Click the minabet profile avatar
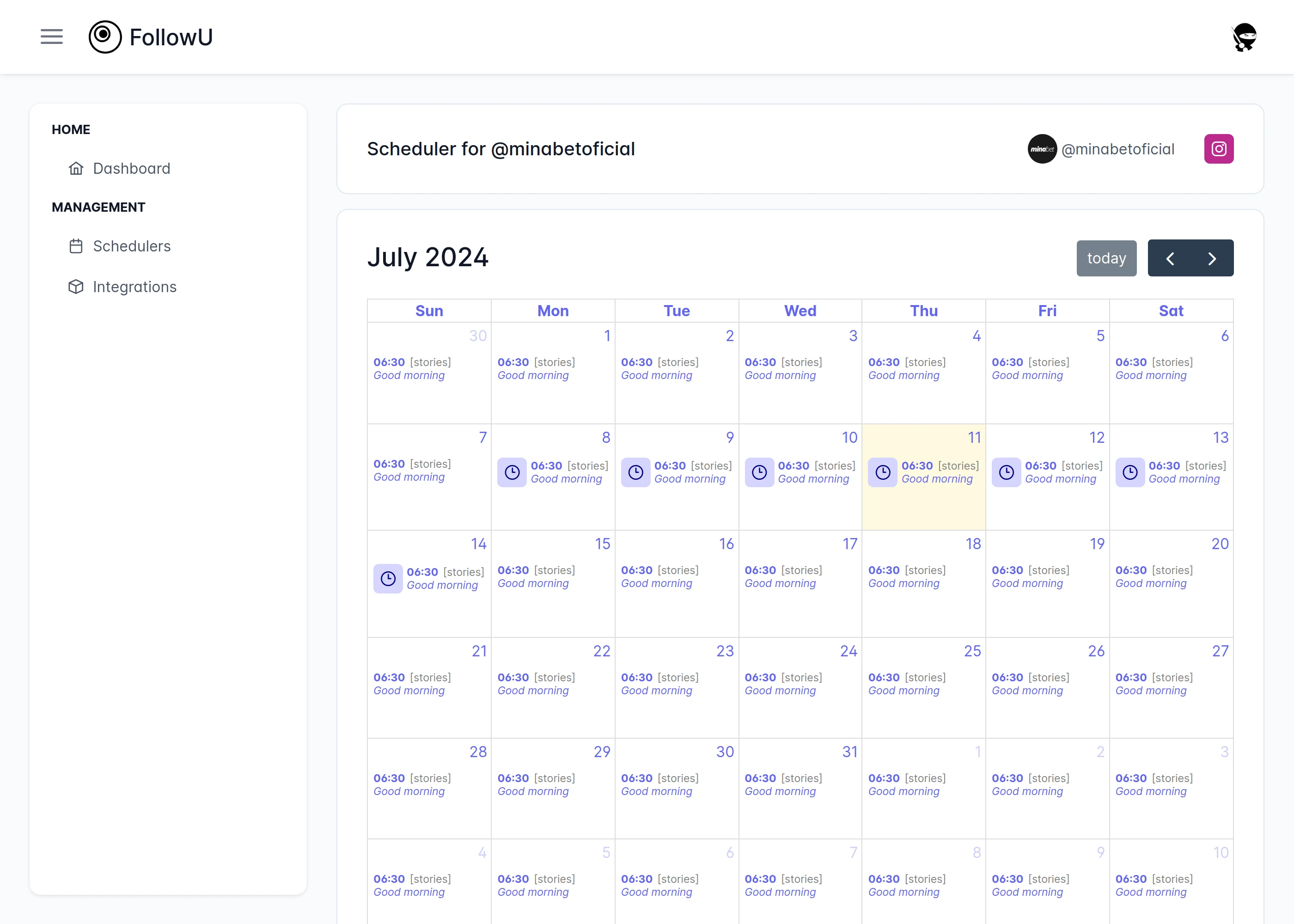Screen dimensions: 1294x924 point(1042,149)
